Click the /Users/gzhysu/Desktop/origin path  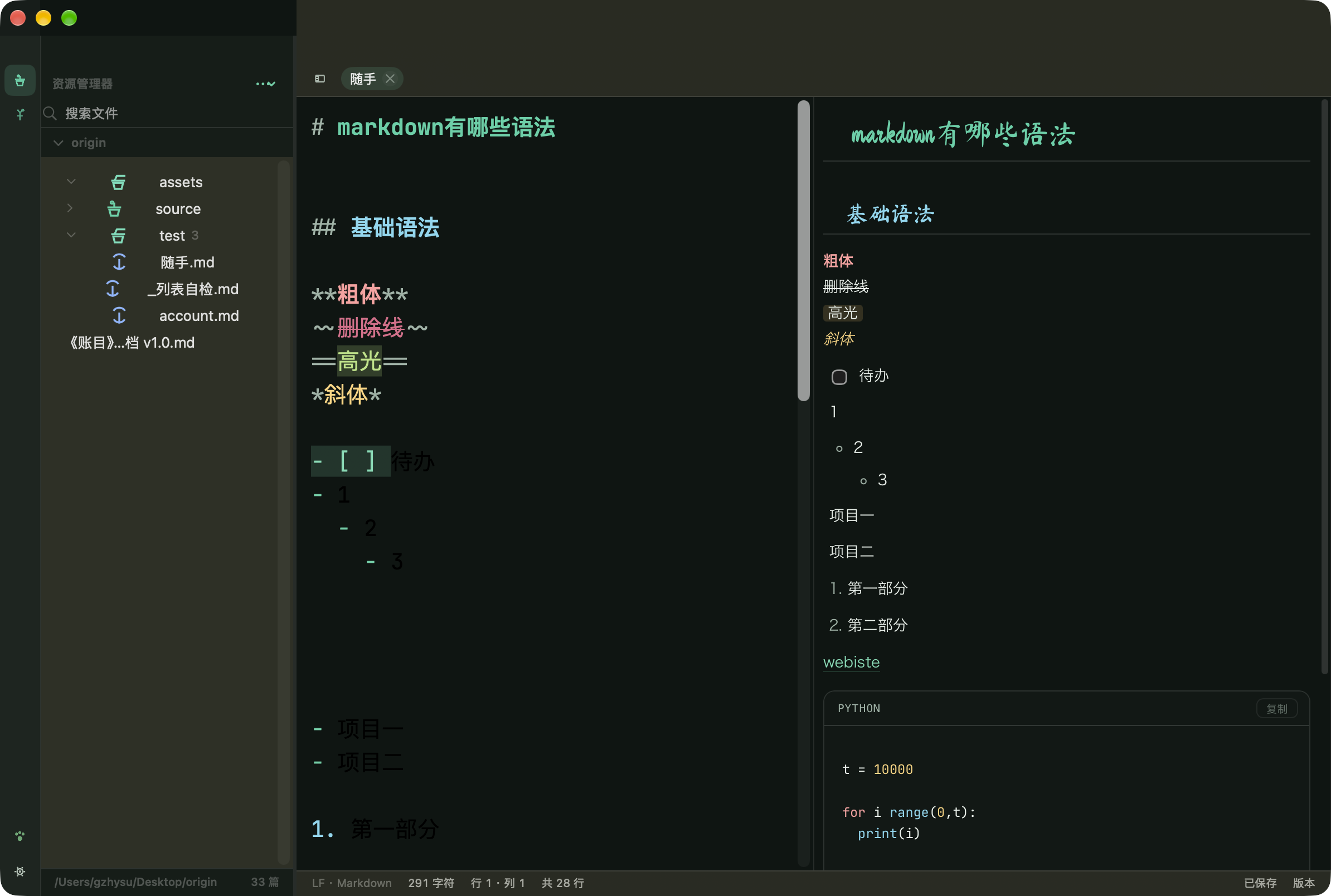[135, 882]
